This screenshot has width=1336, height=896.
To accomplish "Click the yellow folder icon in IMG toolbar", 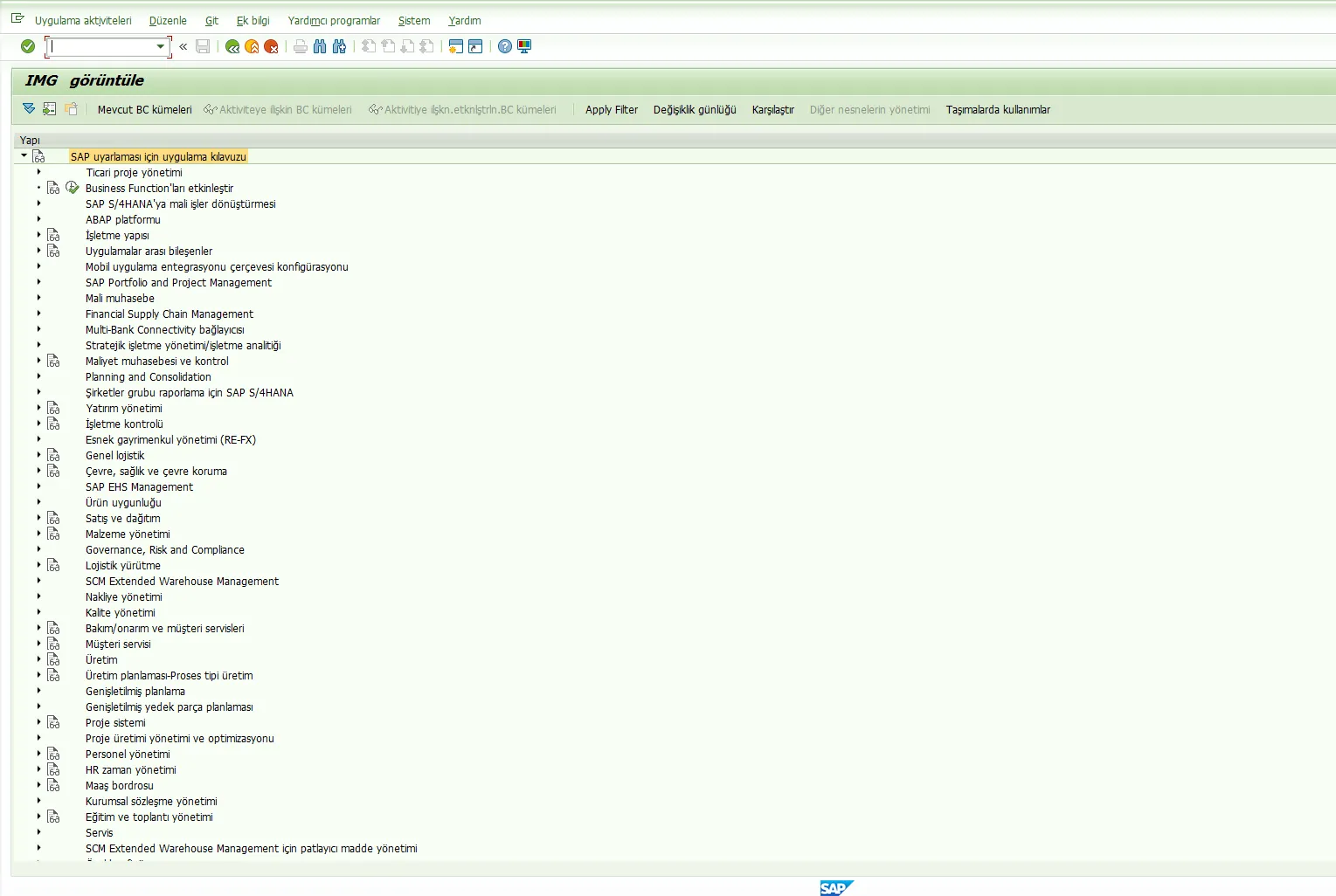I will pos(71,109).
